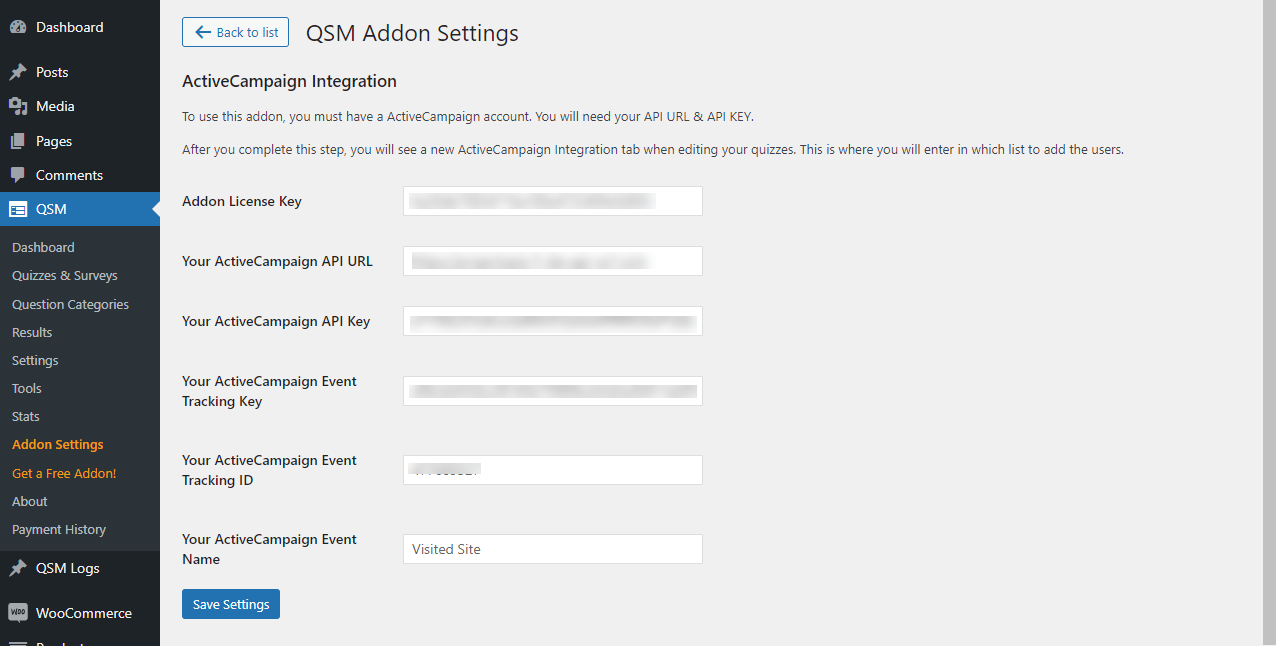Focus the Event Name field
The image size is (1276, 646).
[553, 549]
